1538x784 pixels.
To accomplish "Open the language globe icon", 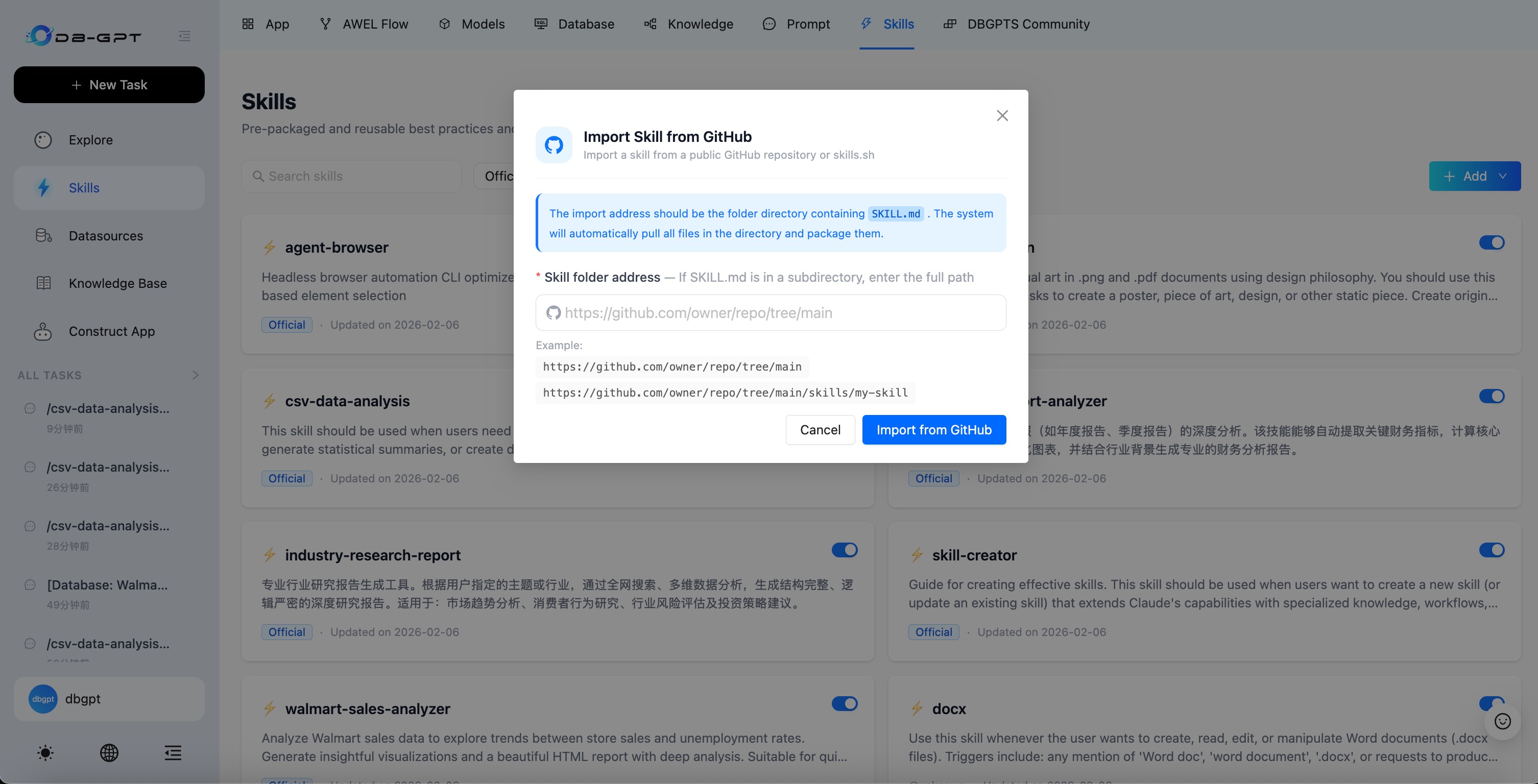I will (109, 753).
